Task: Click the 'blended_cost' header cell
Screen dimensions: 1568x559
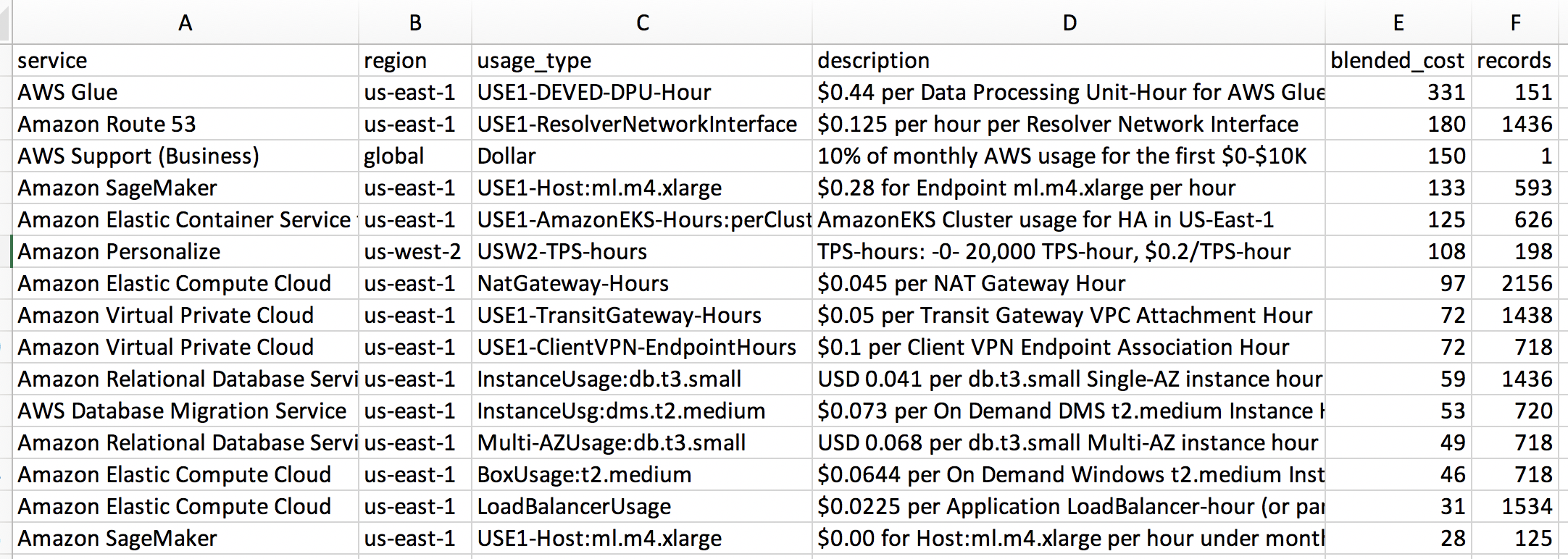Action: point(1398,61)
